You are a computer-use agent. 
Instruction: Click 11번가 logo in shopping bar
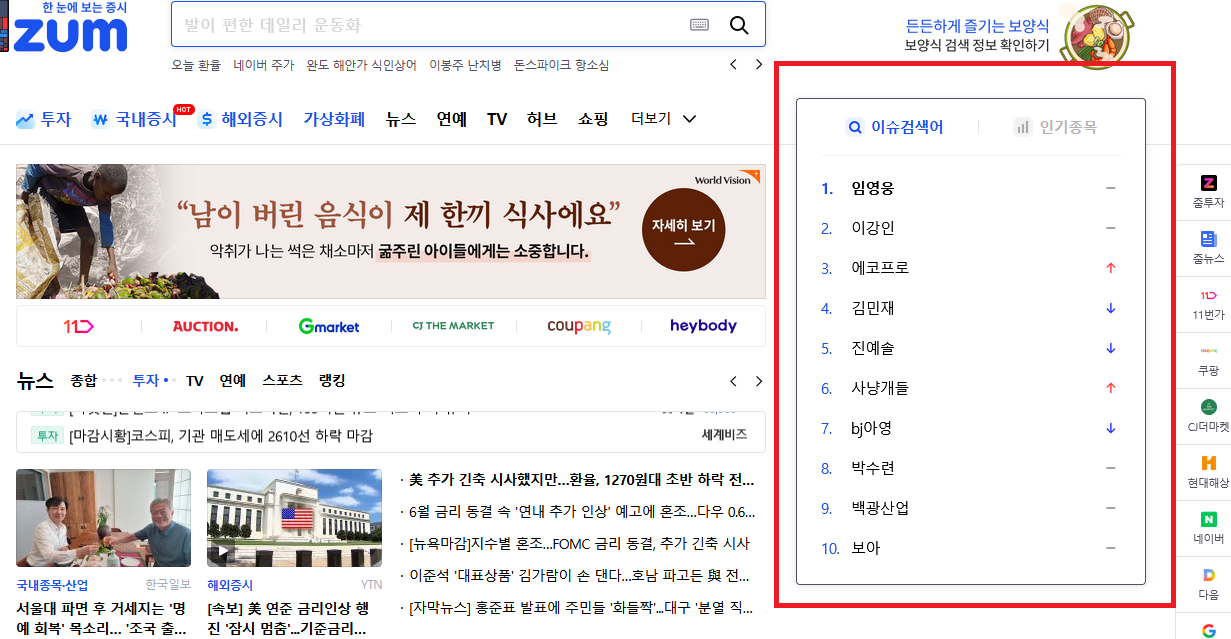coord(78,326)
